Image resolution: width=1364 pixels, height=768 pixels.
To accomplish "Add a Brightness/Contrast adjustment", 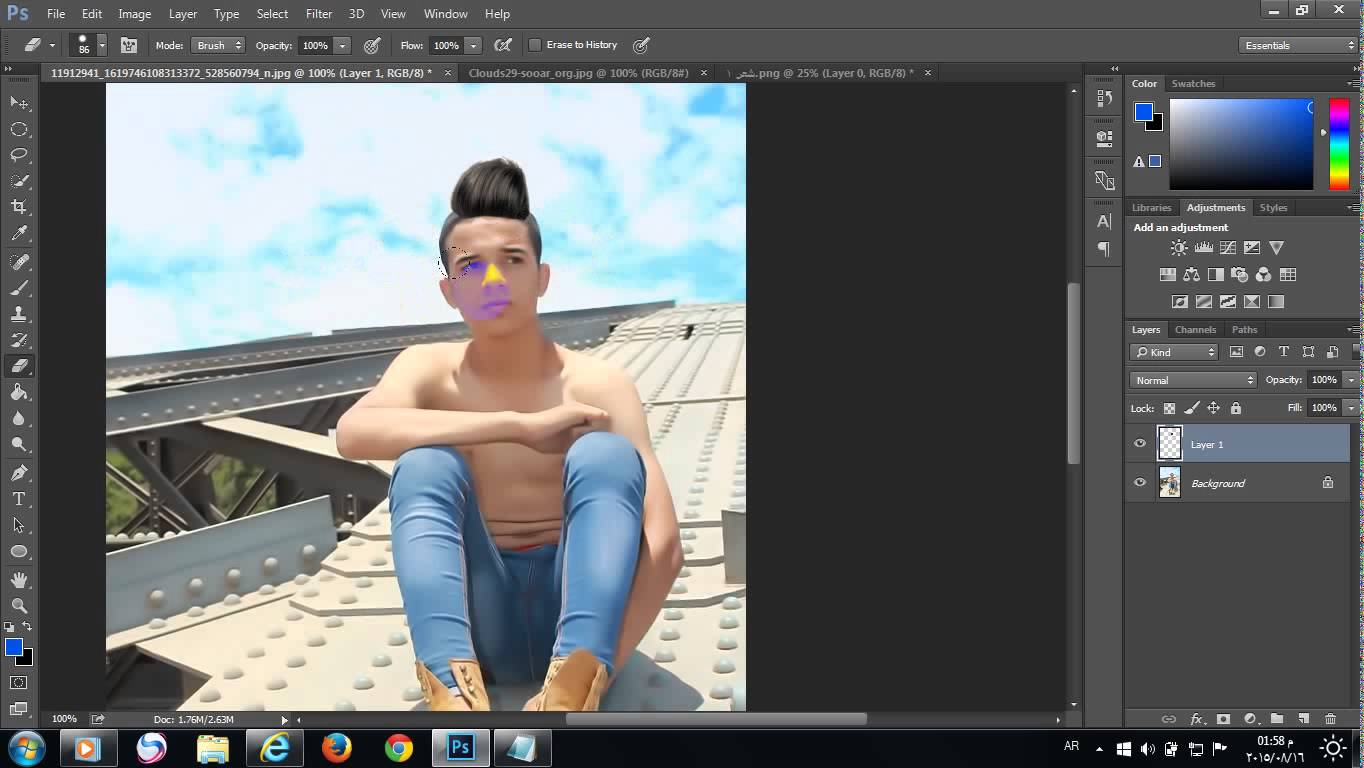I will pyautogui.click(x=1179, y=248).
